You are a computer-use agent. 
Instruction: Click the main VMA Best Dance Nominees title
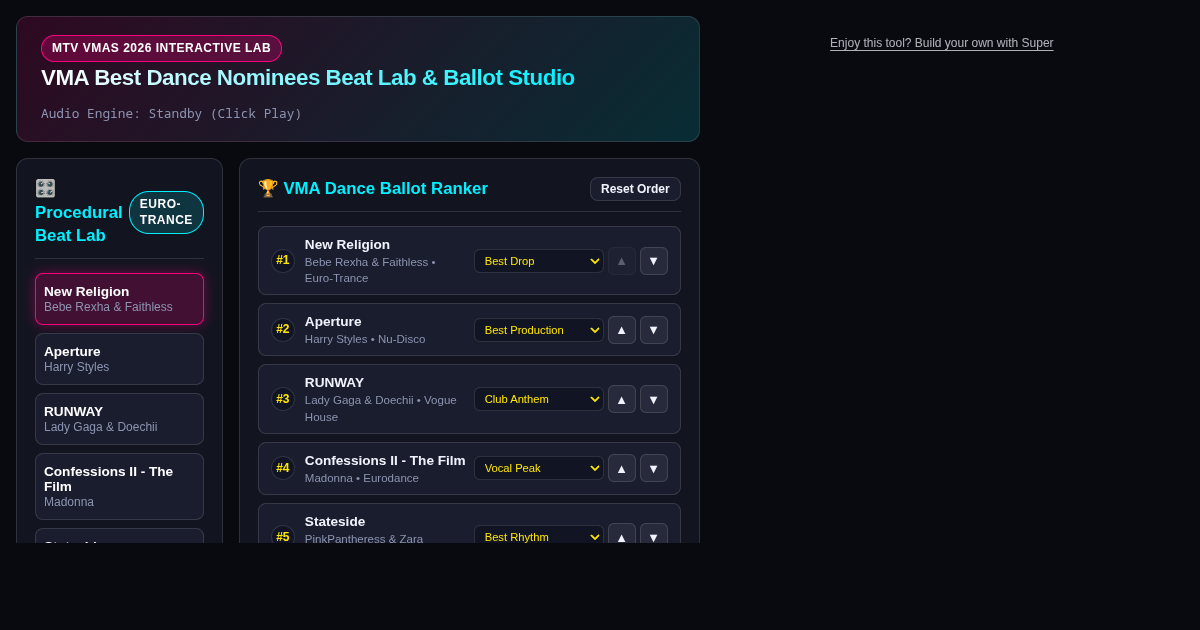(x=308, y=78)
